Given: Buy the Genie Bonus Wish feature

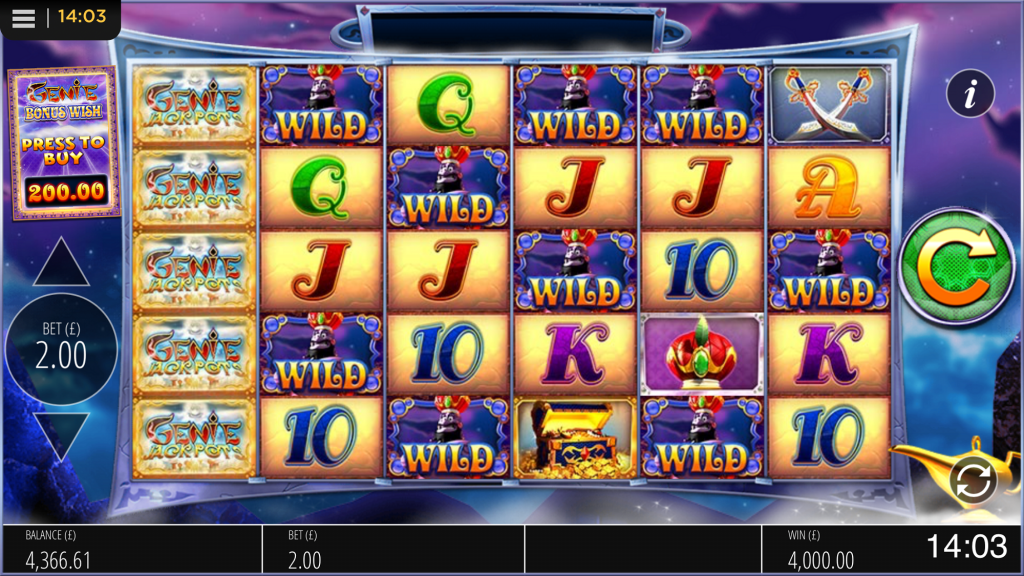Looking at the screenshot, I should pyautogui.click(x=64, y=142).
